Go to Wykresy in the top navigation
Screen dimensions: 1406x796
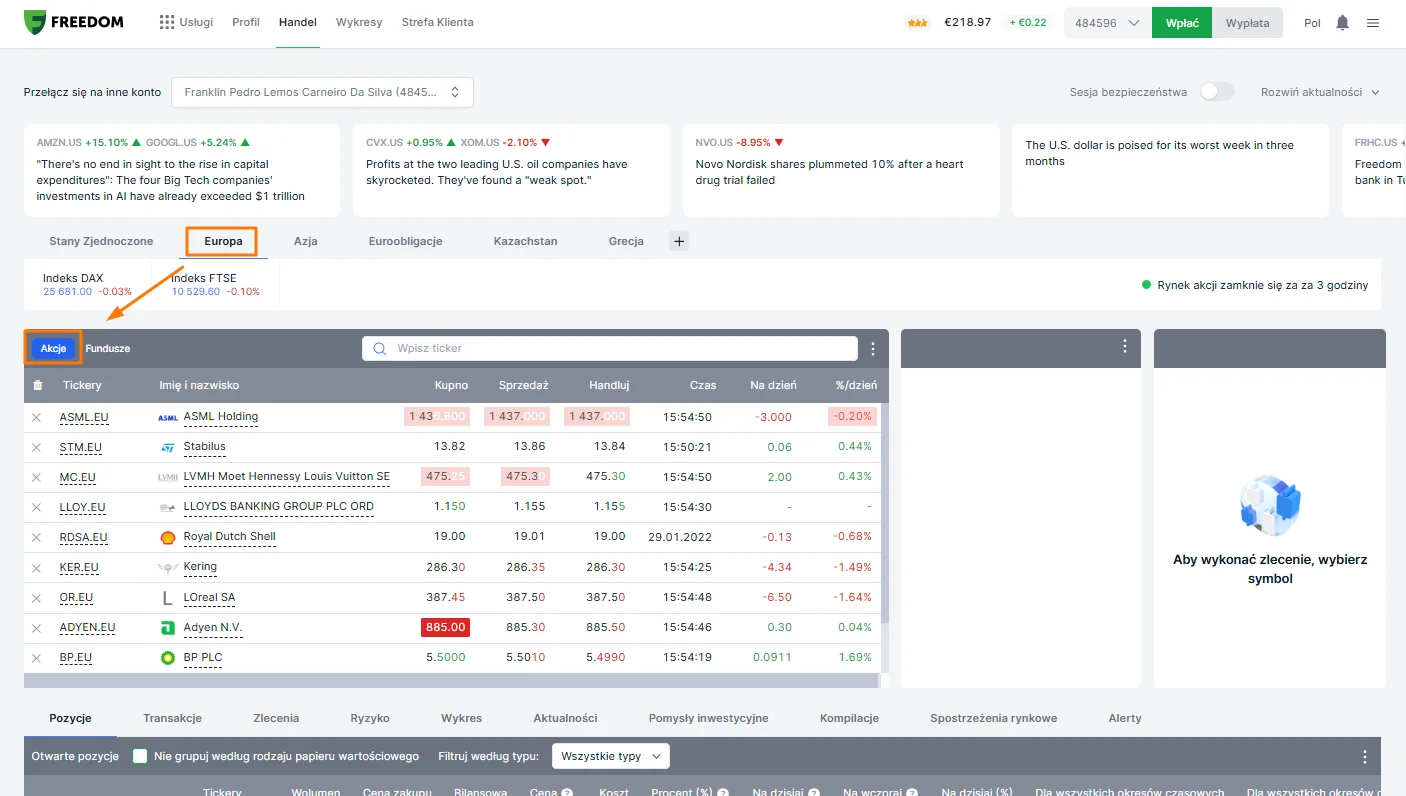point(359,22)
